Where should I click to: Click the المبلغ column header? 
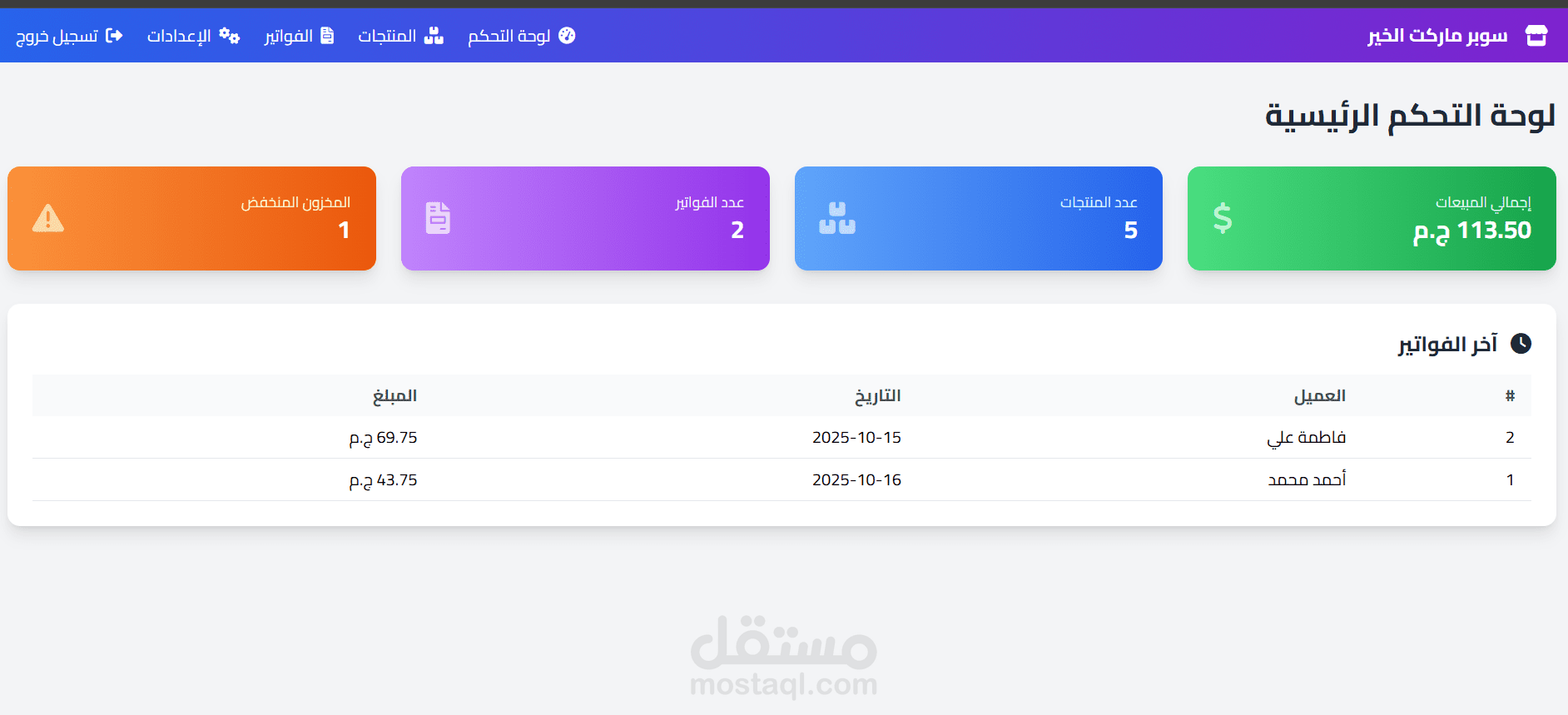click(x=394, y=395)
